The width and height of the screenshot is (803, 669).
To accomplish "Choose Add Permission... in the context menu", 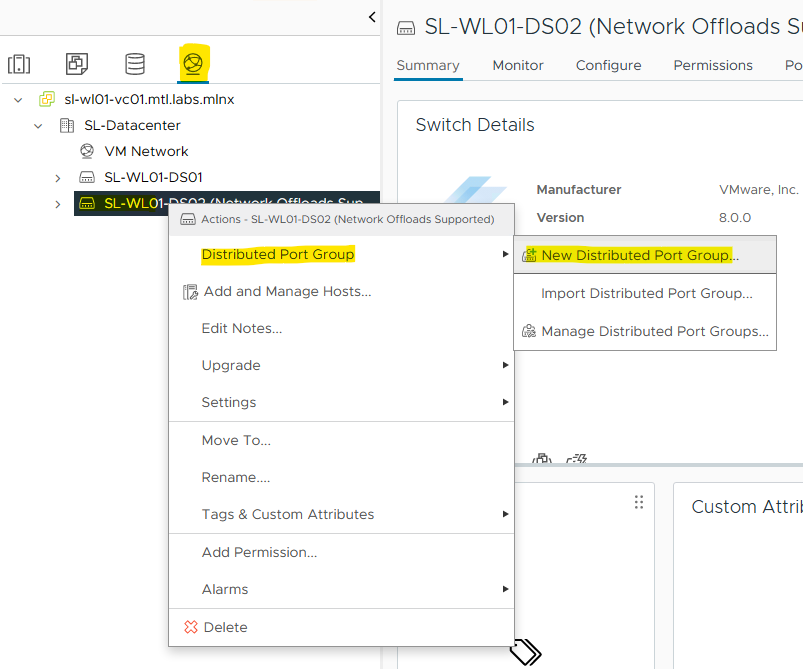I will click(341, 552).
